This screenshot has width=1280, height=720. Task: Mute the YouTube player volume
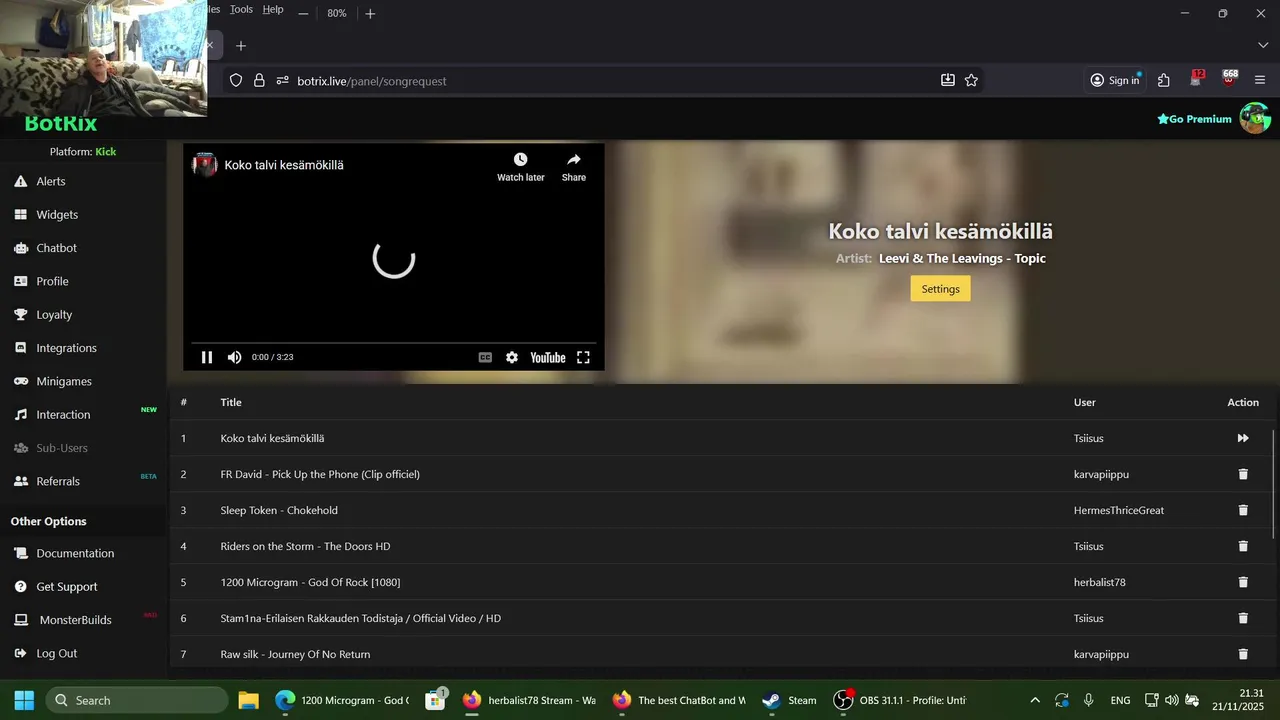(234, 357)
